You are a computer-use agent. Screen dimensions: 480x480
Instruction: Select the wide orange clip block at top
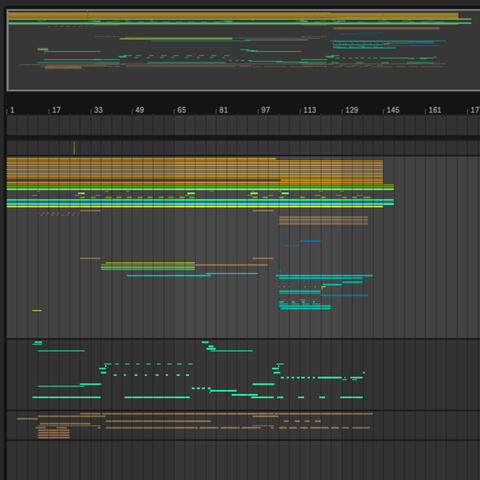[195, 170]
